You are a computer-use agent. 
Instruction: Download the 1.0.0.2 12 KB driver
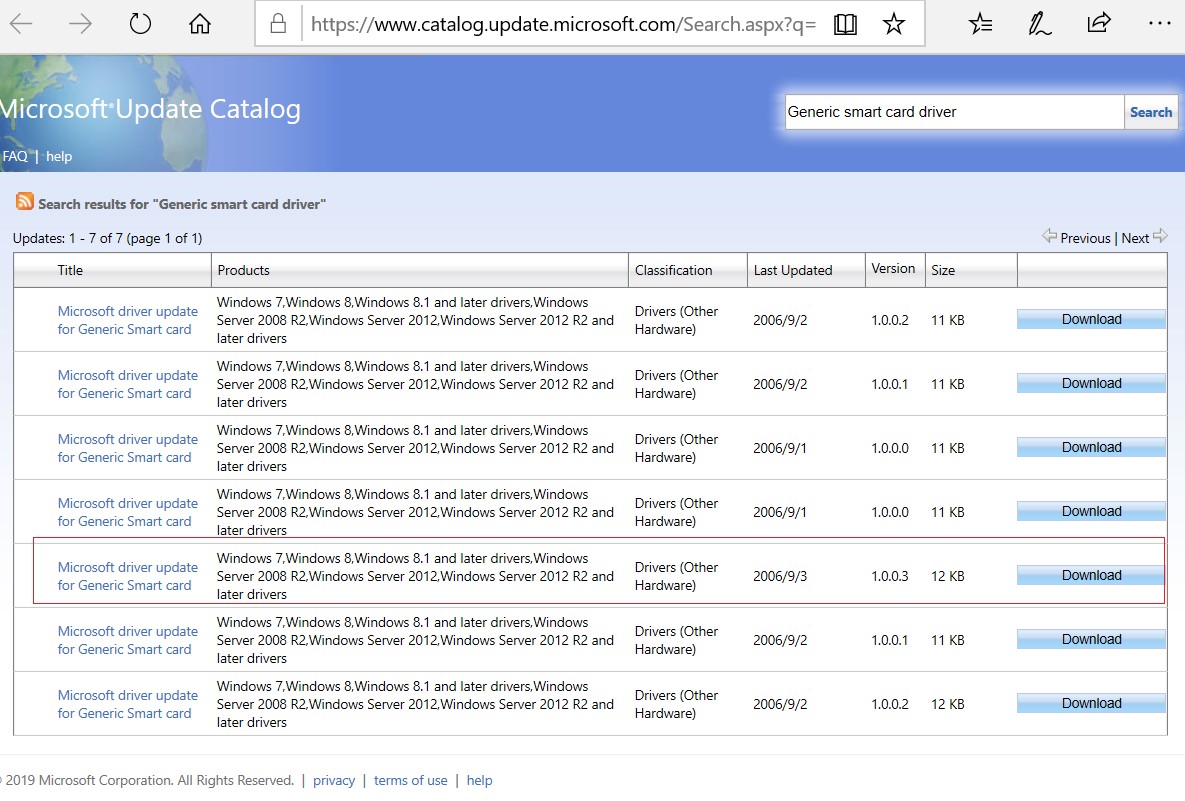(1091, 704)
